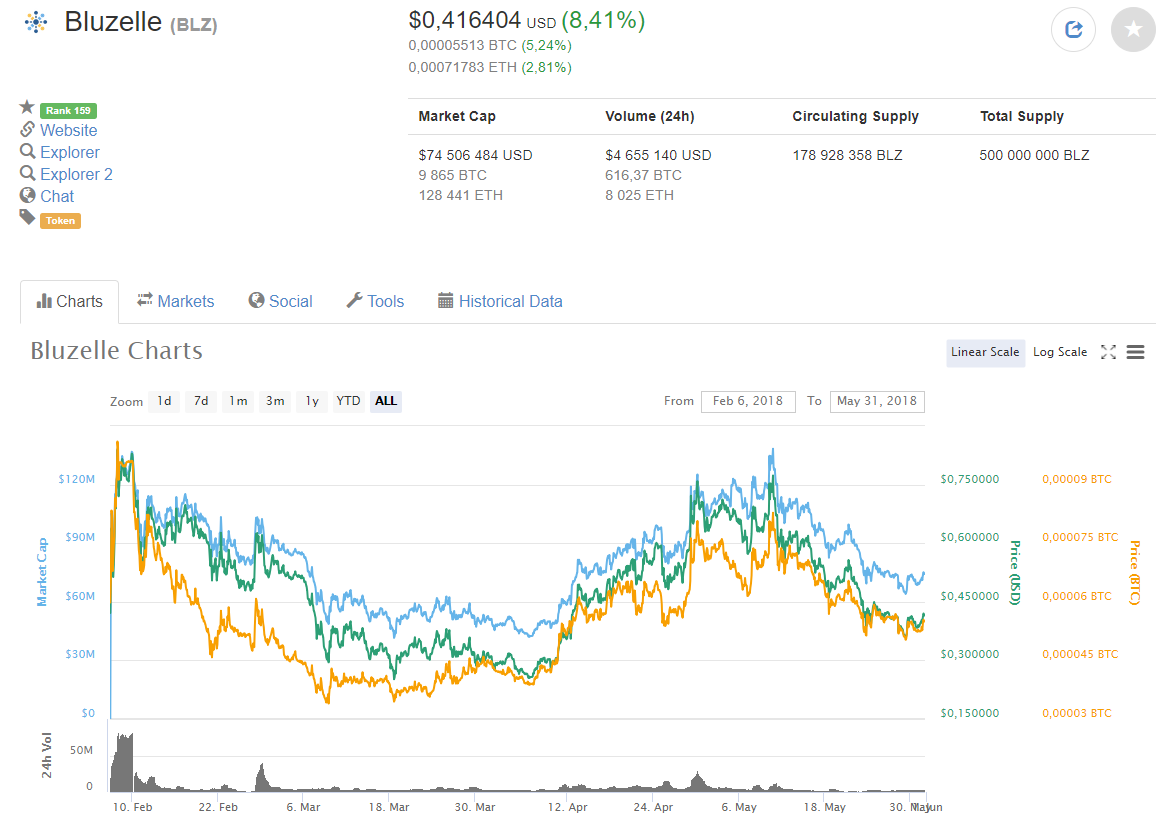Click the 500 000 000 BLZ total supply

point(1034,155)
